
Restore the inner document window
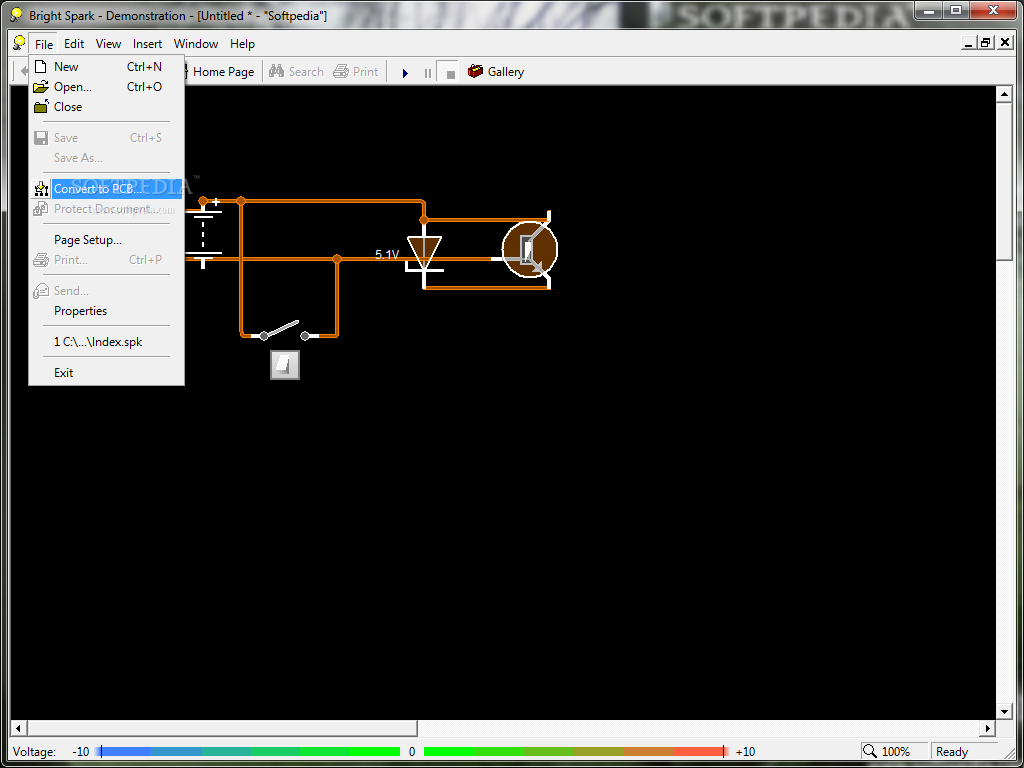coord(986,43)
